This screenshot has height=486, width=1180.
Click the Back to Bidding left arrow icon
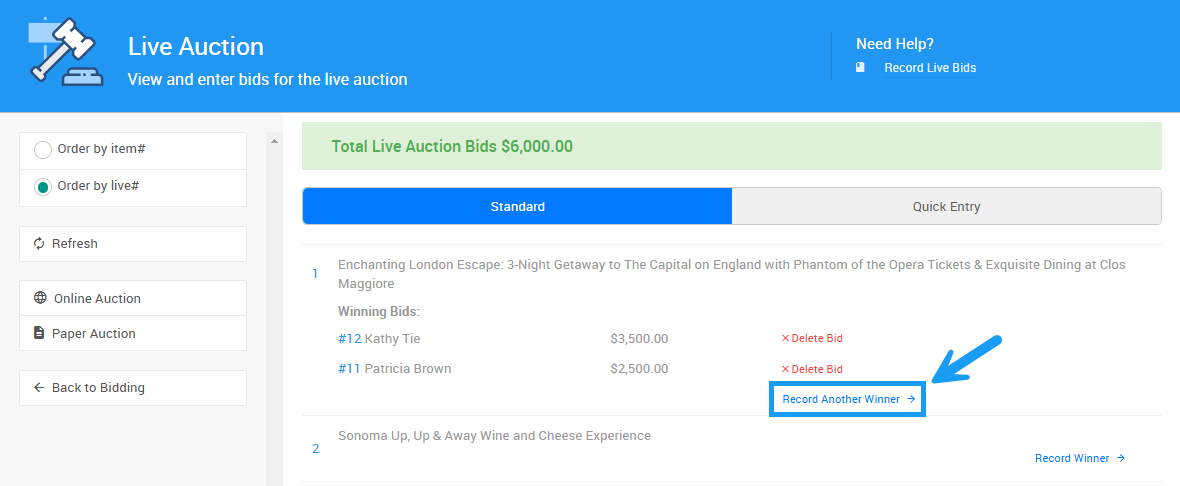click(x=39, y=388)
